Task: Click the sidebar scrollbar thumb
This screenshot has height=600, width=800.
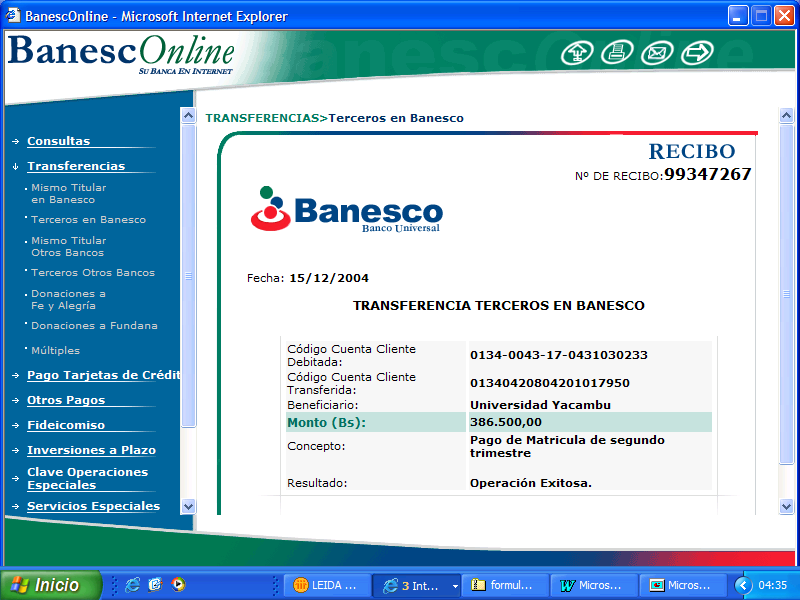Action: pyautogui.click(x=188, y=276)
